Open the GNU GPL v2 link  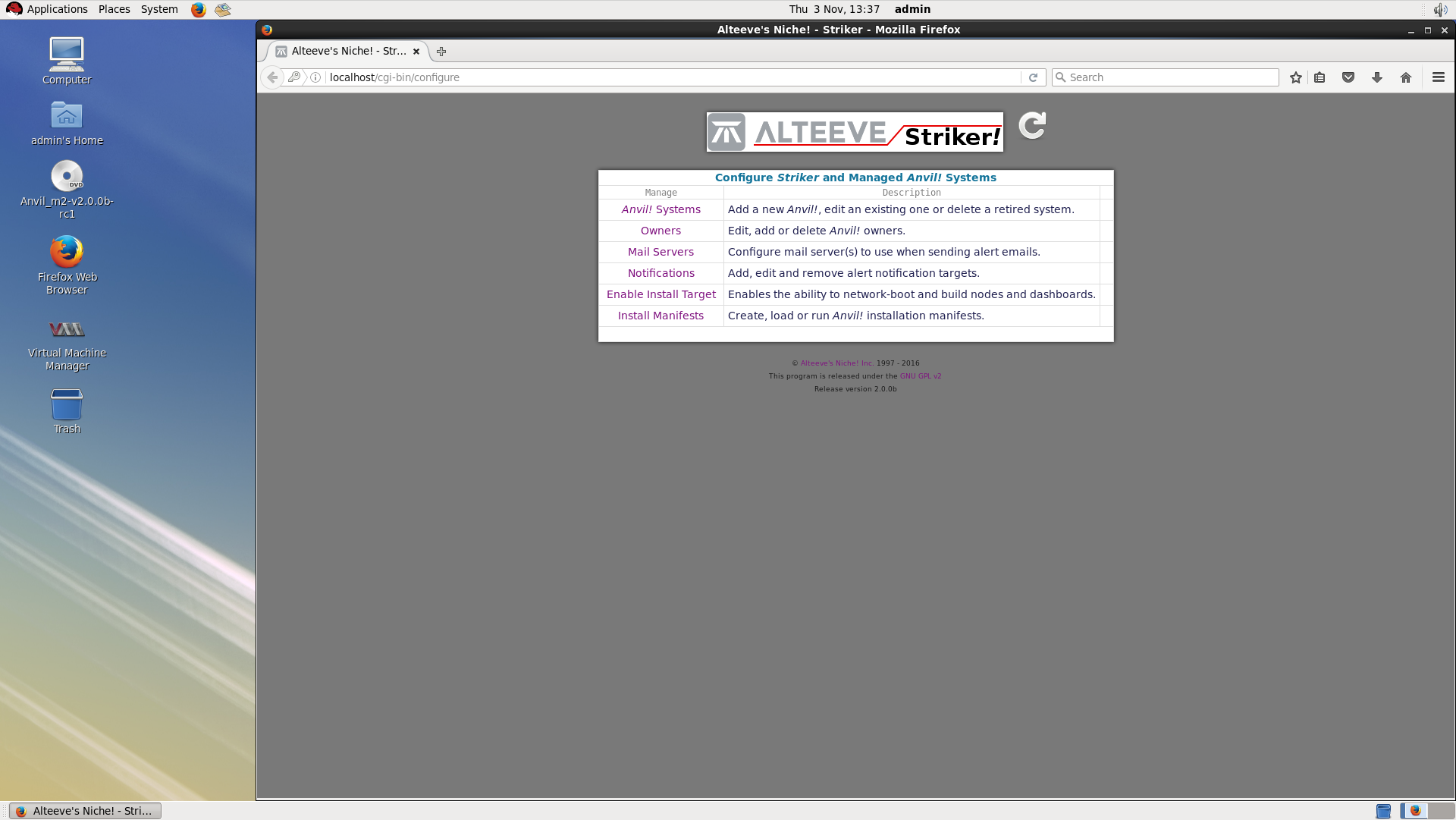coord(920,376)
